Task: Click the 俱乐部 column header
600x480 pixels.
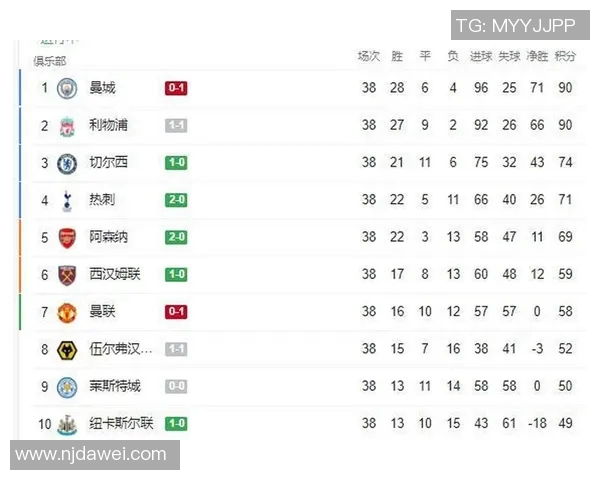Action: (x=49, y=60)
